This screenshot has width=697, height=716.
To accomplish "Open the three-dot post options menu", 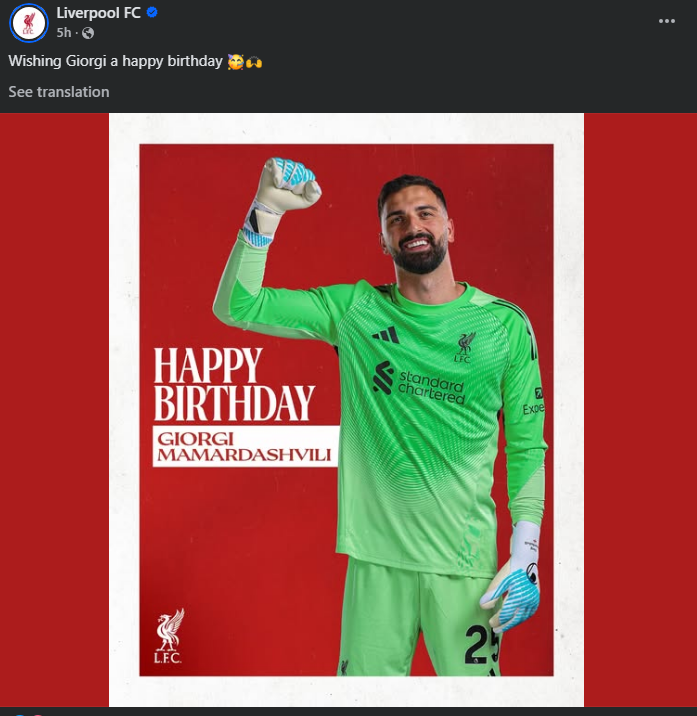I will pyautogui.click(x=667, y=21).
